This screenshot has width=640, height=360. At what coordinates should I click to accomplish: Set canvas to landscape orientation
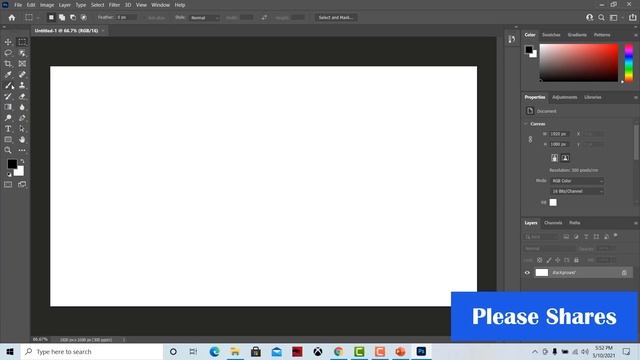(x=565, y=158)
